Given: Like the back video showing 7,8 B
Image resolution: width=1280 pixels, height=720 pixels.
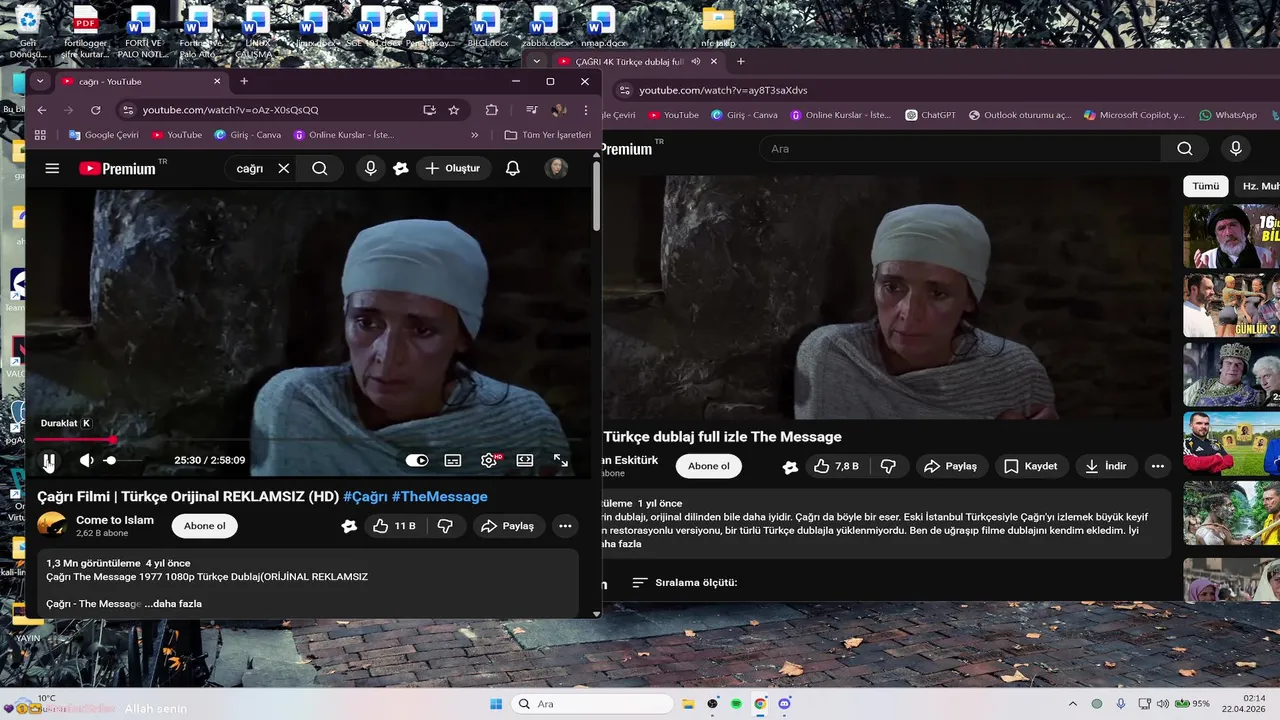Looking at the screenshot, I should (836, 466).
